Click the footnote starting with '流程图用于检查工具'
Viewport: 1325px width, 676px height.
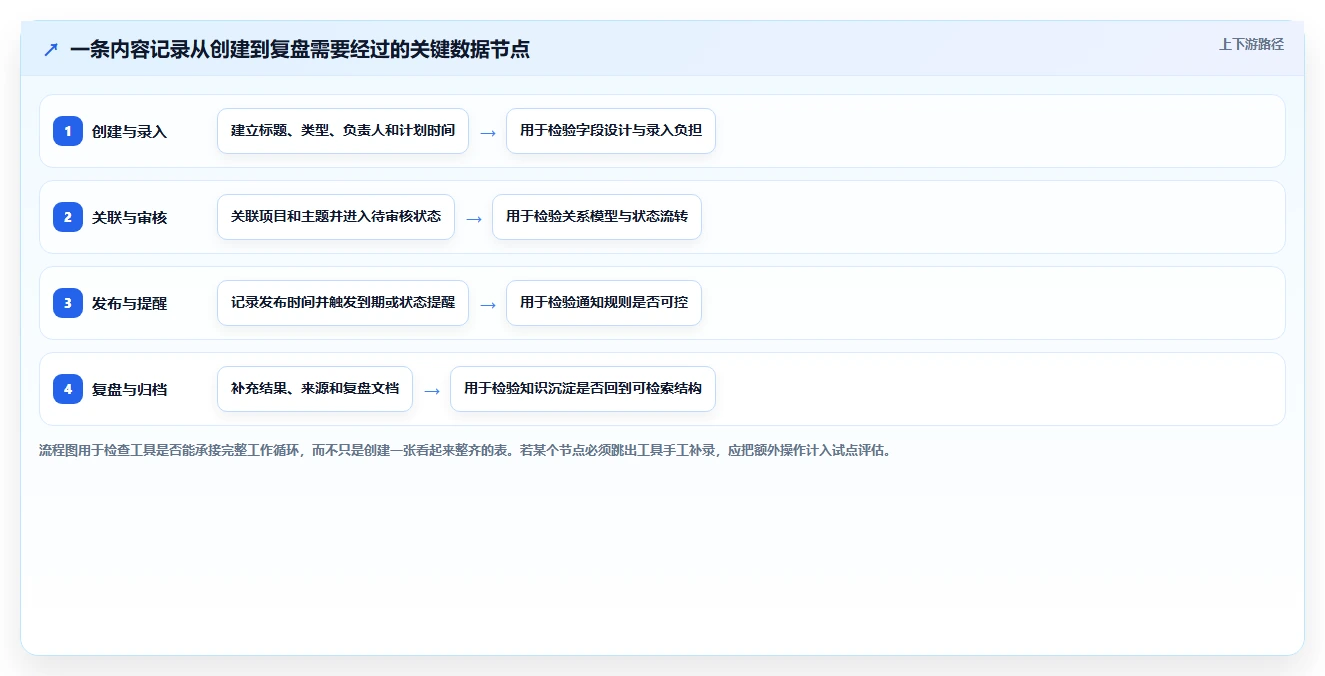coord(465,450)
